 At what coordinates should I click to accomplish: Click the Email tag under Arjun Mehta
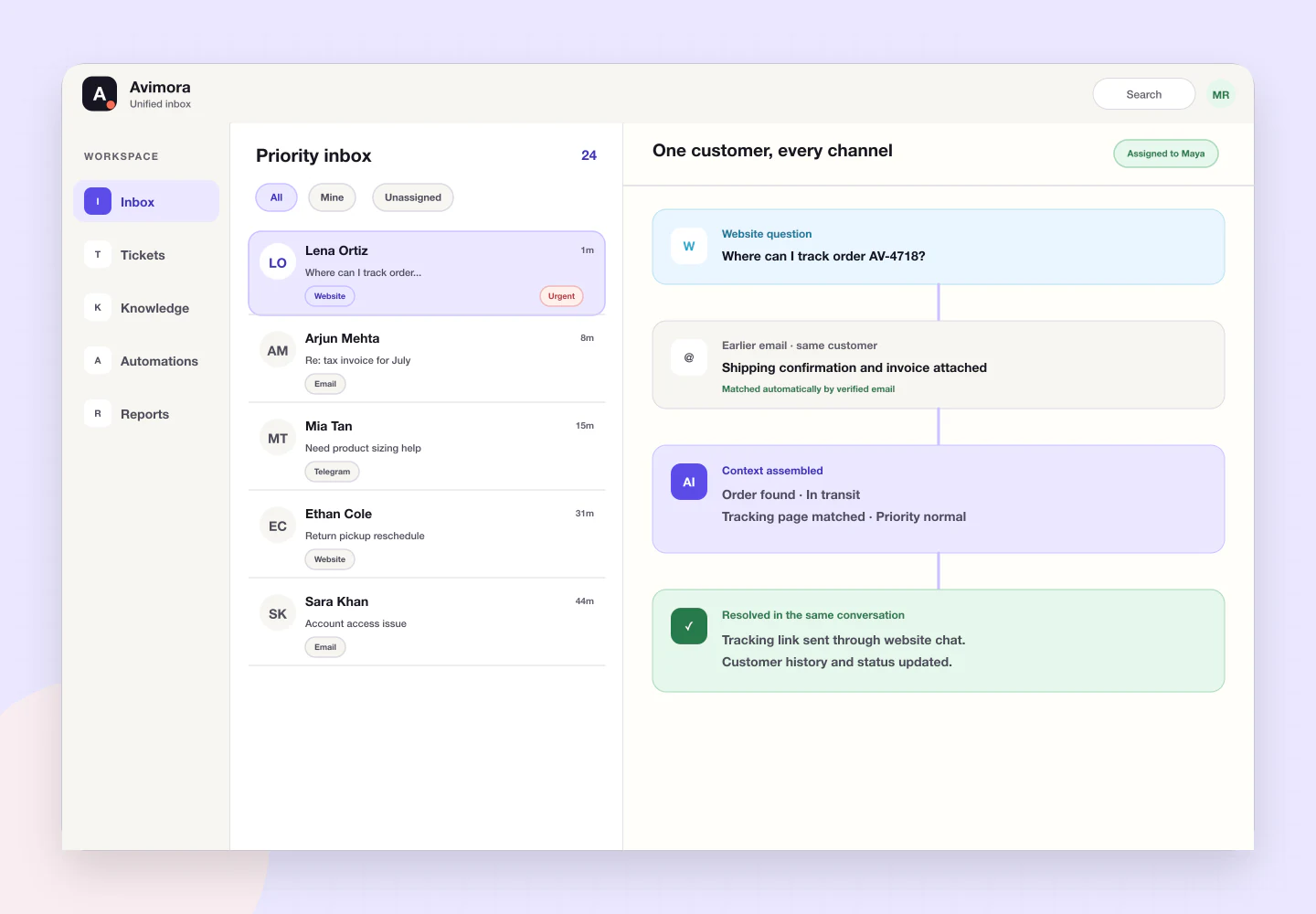pyautogui.click(x=325, y=384)
